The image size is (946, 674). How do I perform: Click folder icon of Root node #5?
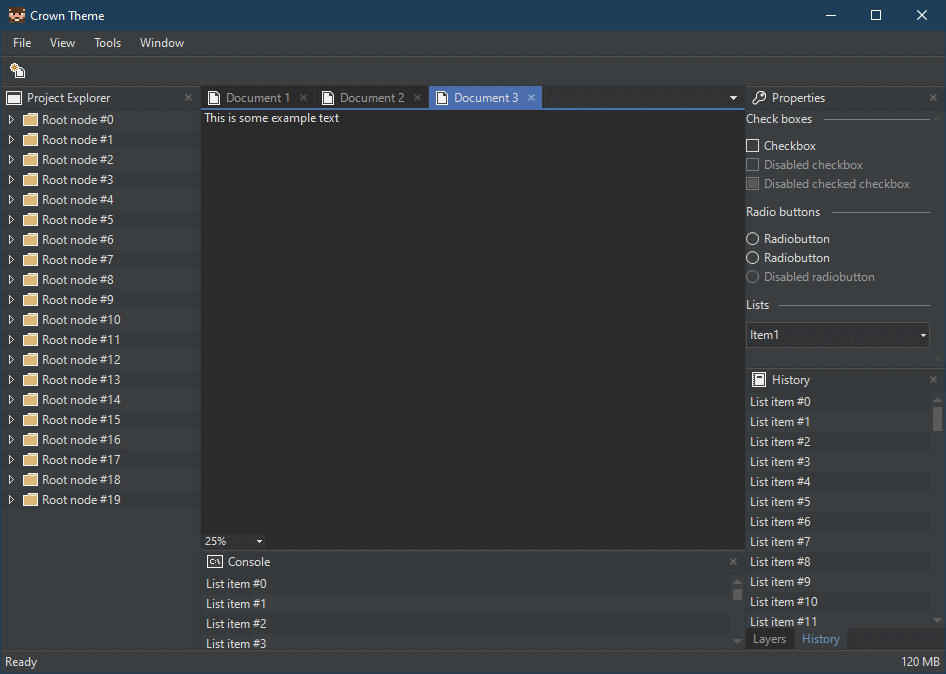click(30, 220)
